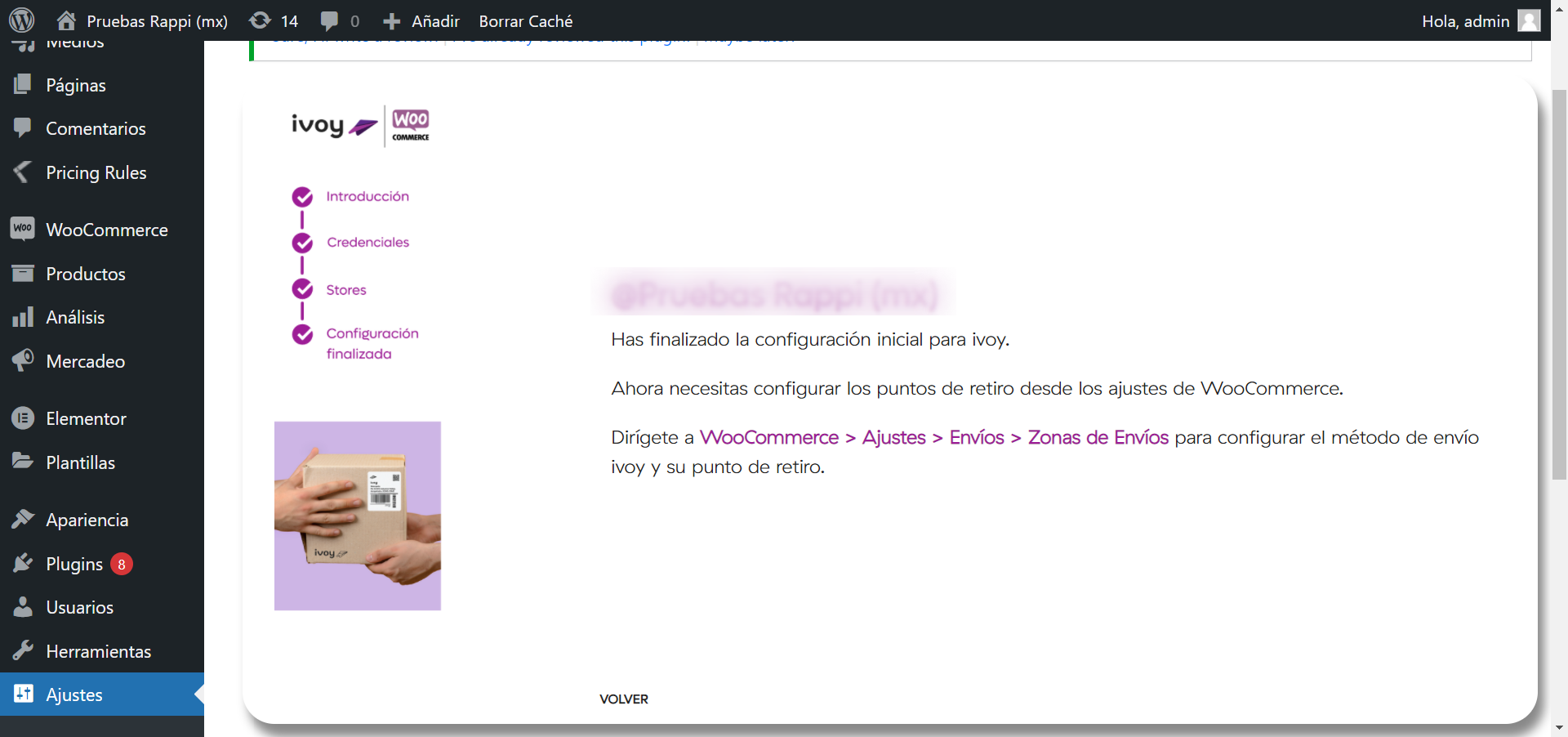This screenshot has height=737, width=1568.
Task: Click the Introducción step checkmark
Action: pos(302,197)
